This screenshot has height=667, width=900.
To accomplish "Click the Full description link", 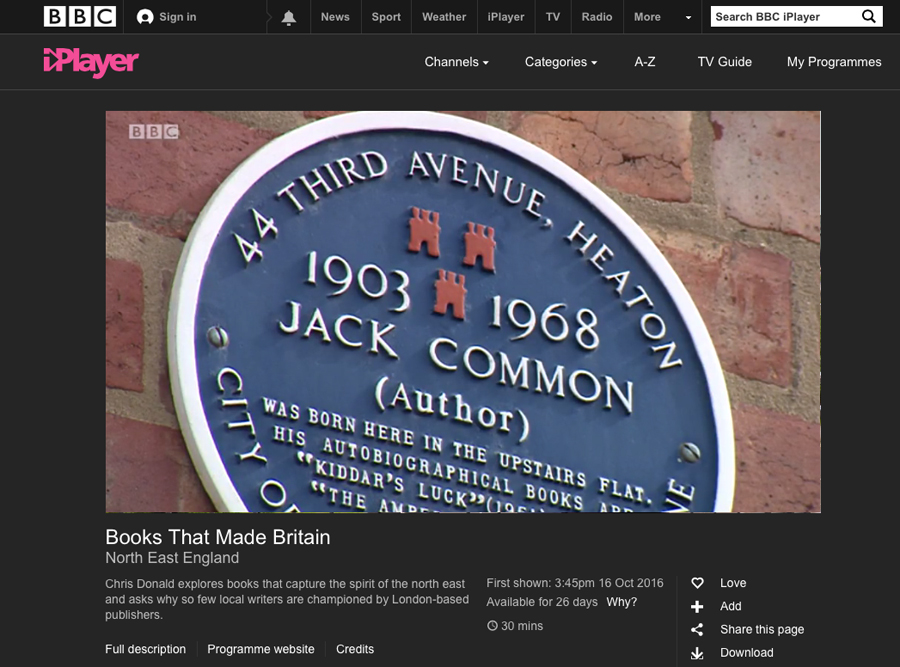I will click(145, 649).
